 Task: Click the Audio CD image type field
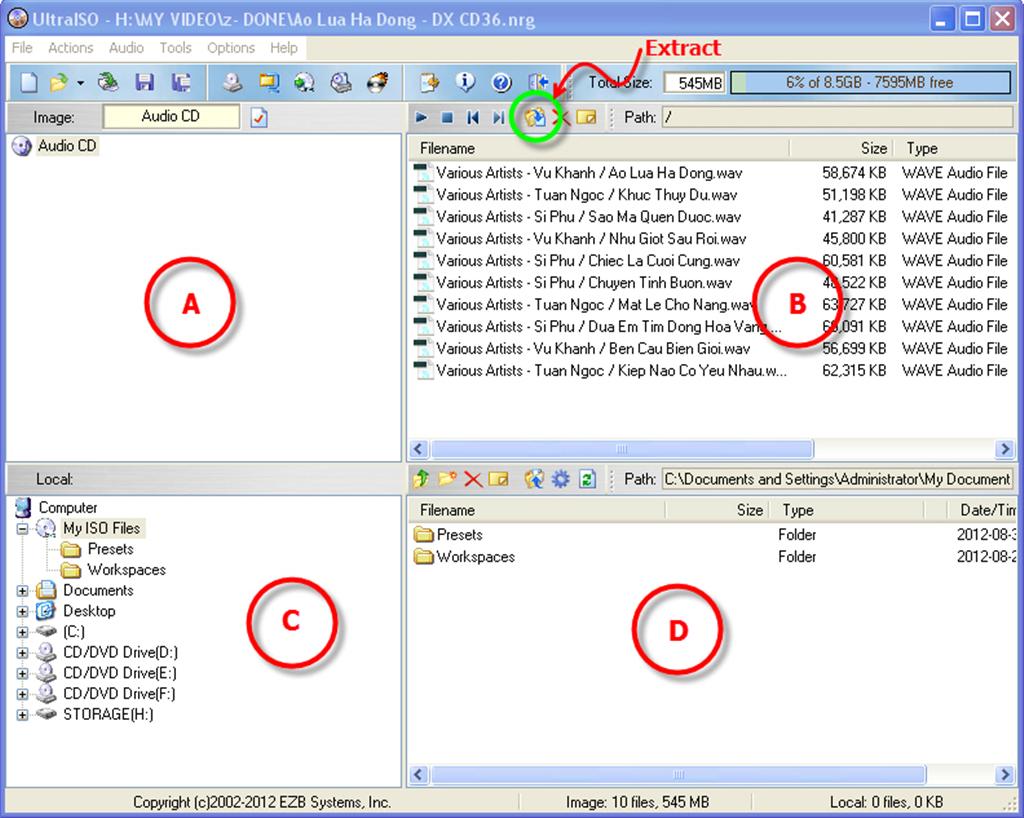click(x=171, y=116)
